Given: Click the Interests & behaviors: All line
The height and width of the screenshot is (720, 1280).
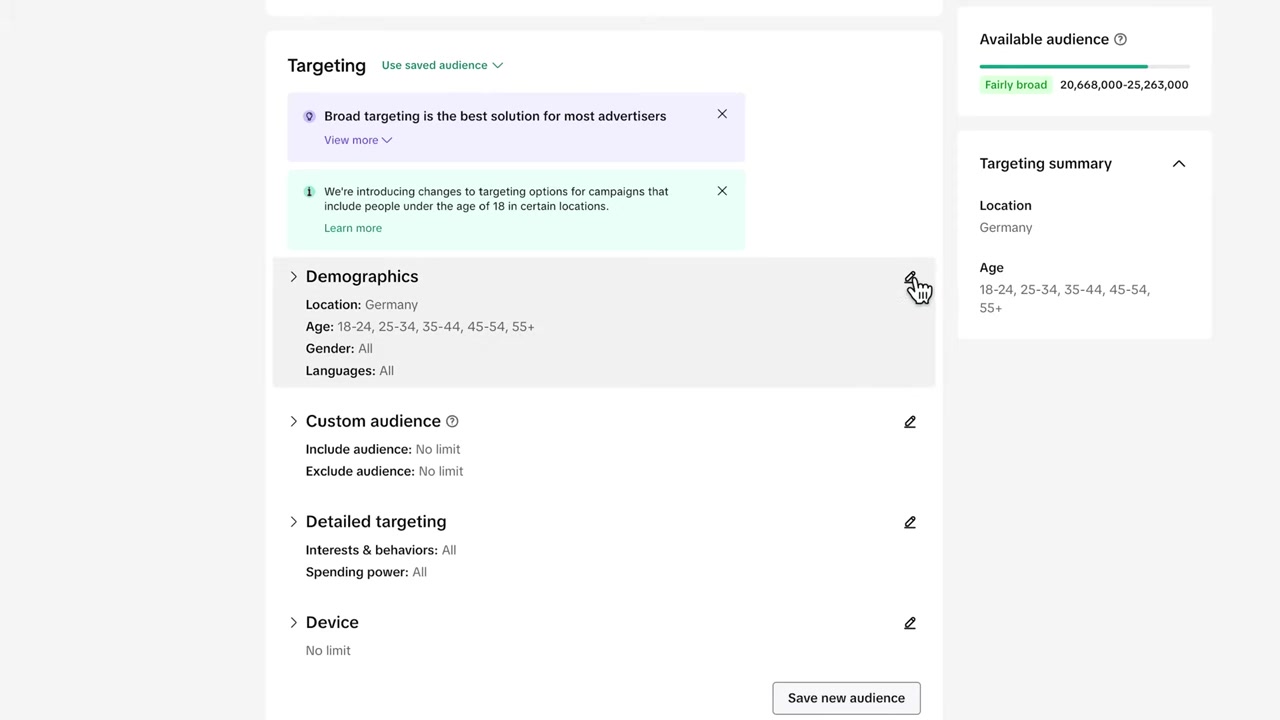Looking at the screenshot, I should tap(381, 550).
